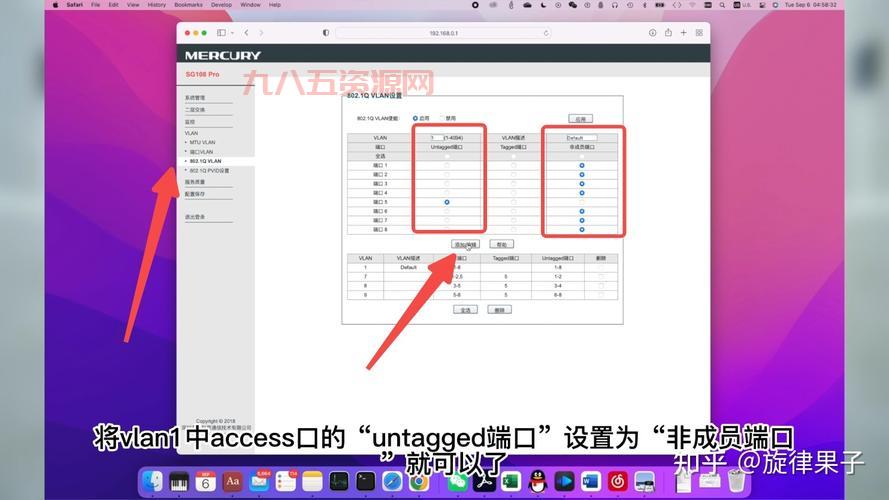Open the Help menu
The image size is (889, 500).
click(x=275, y=5)
